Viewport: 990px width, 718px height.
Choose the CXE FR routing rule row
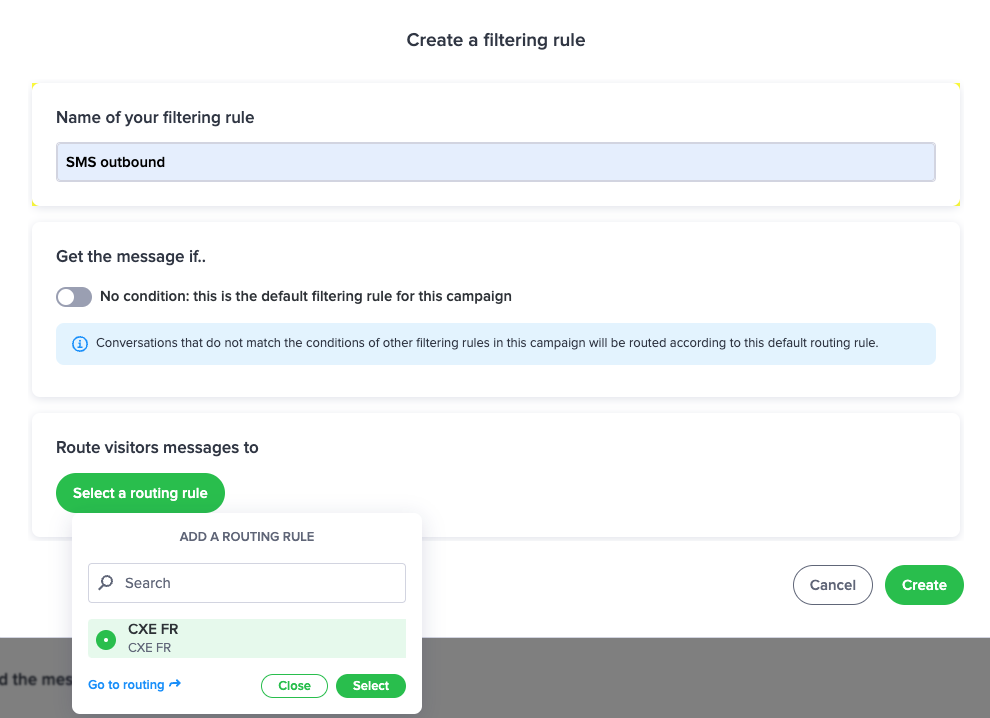tap(247, 638)
